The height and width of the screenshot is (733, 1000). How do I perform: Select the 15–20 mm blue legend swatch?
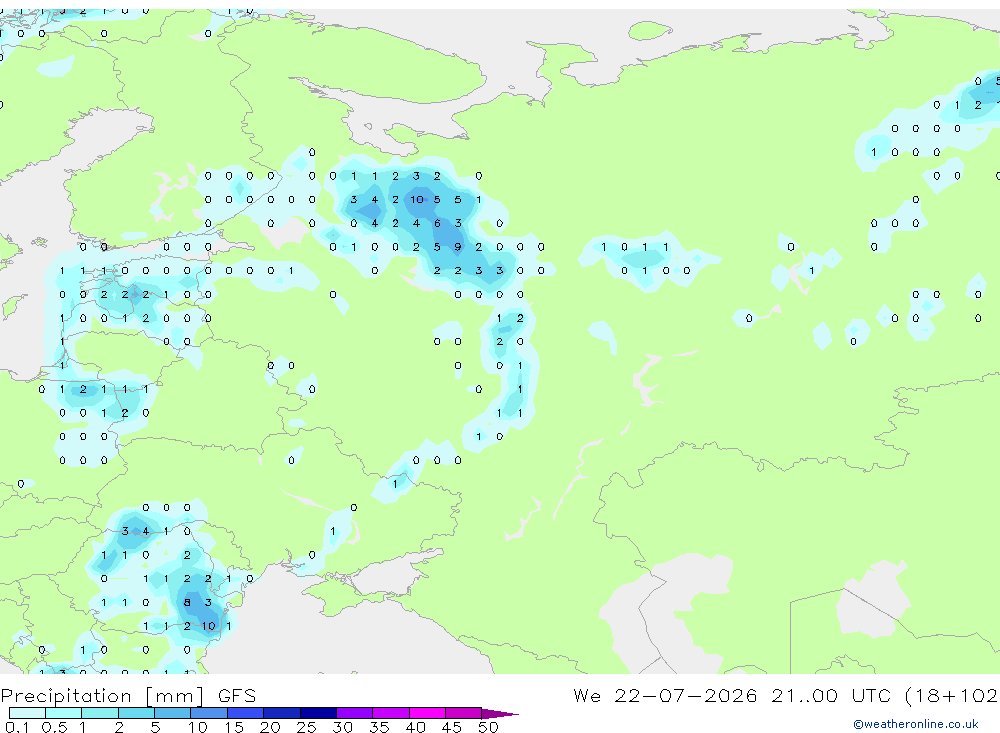point(246,713)
